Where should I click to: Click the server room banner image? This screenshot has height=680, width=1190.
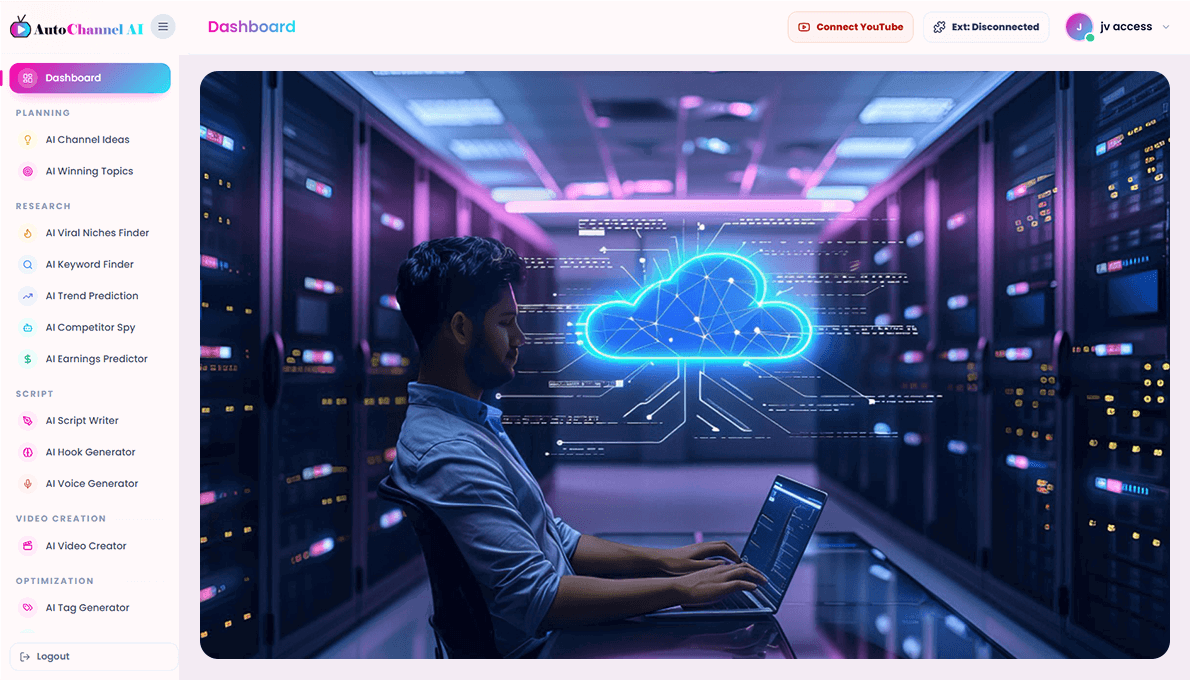coord(685,365)
